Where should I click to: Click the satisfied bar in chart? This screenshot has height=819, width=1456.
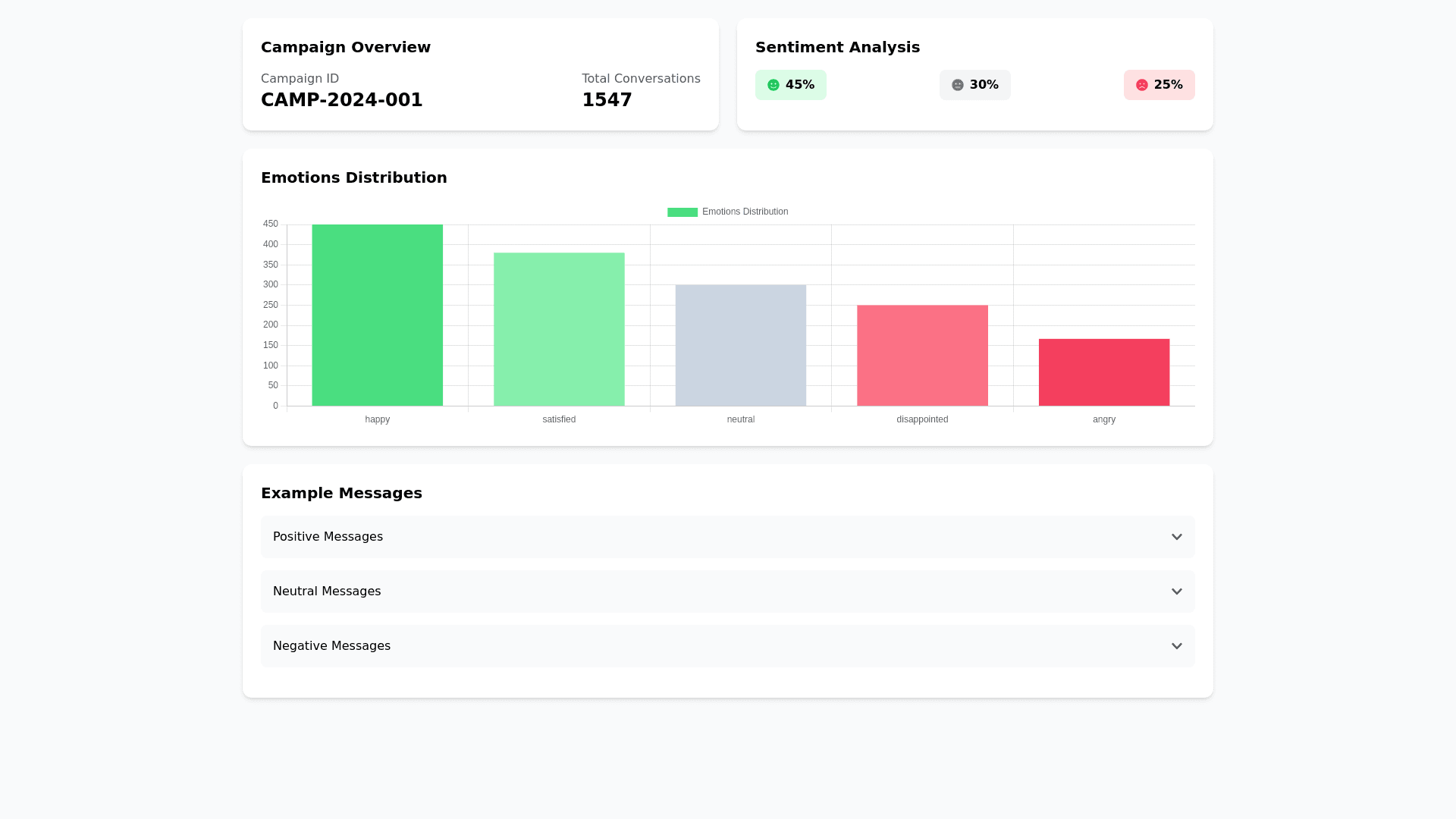(x=559, y=330)
